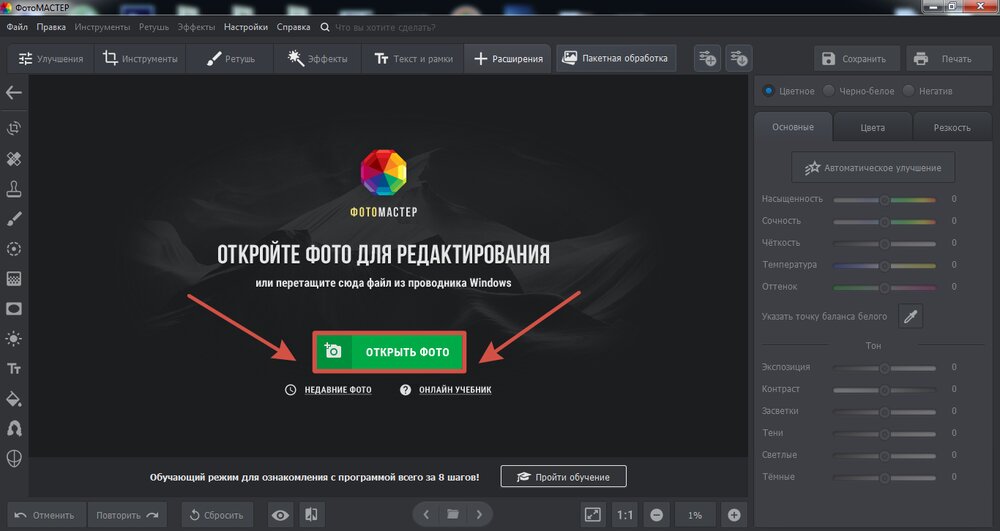Open the Эффекты toolbar tab
This screenshot has width=1000, height=531.
coord(318,59)
